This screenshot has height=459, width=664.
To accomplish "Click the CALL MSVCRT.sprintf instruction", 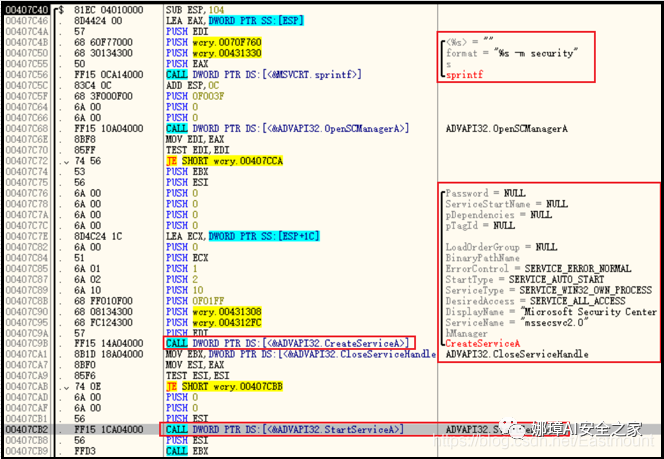I will (x=264, y=75).
